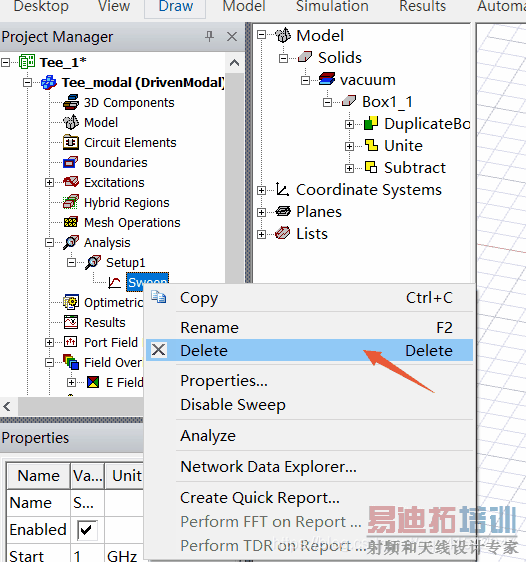Click the Copy icon in context menu
This screenshot has width=526, height=562.
coord(159,297)
